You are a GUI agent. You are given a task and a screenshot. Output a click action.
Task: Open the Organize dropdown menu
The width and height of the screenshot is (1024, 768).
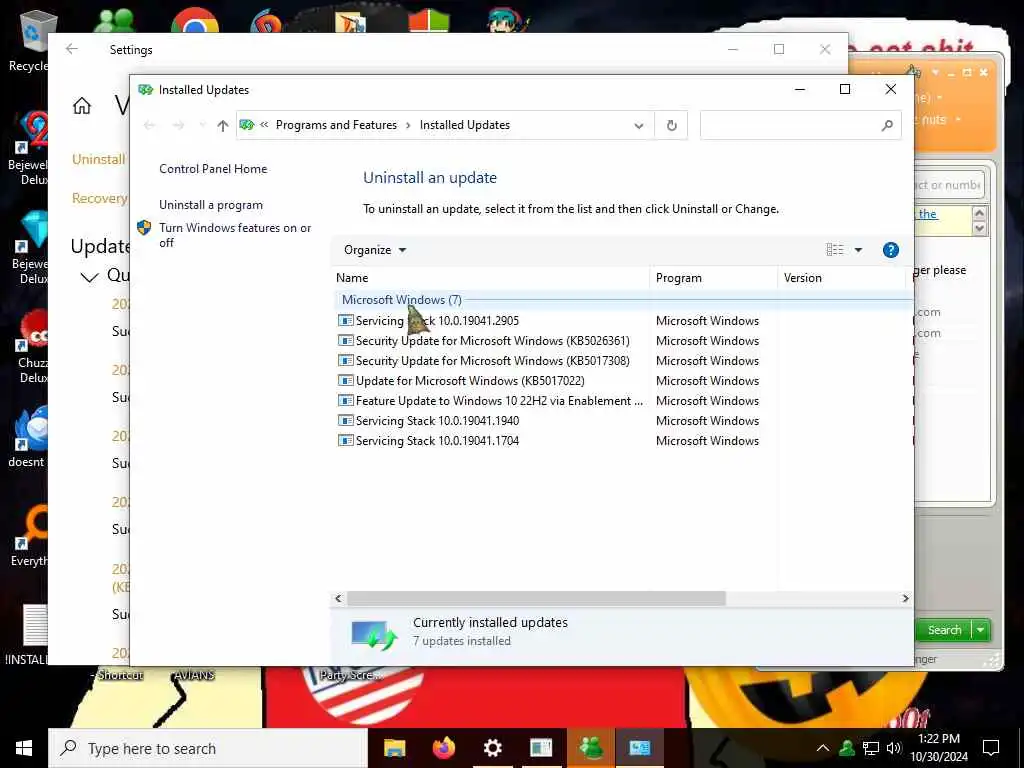tap(375, 250)
